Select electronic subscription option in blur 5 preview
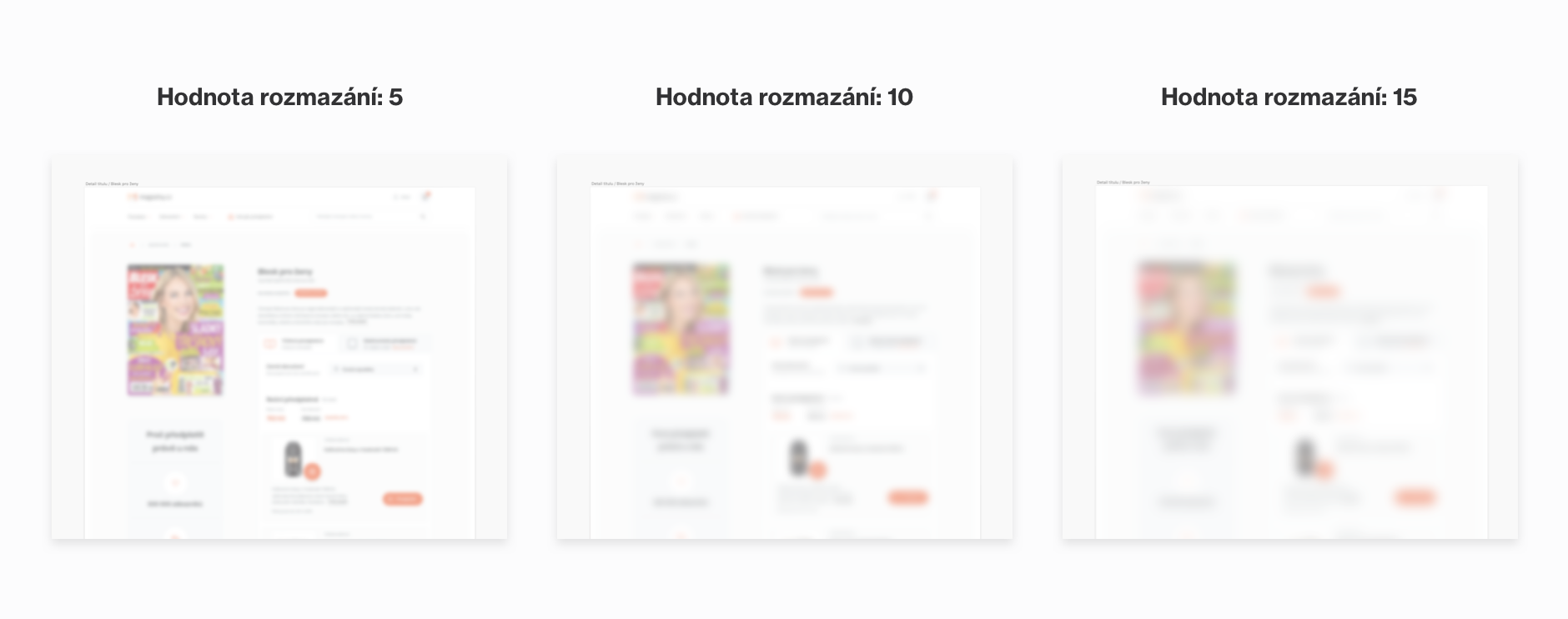Viewport: 1568px width, 619px height. pos(386,342)
